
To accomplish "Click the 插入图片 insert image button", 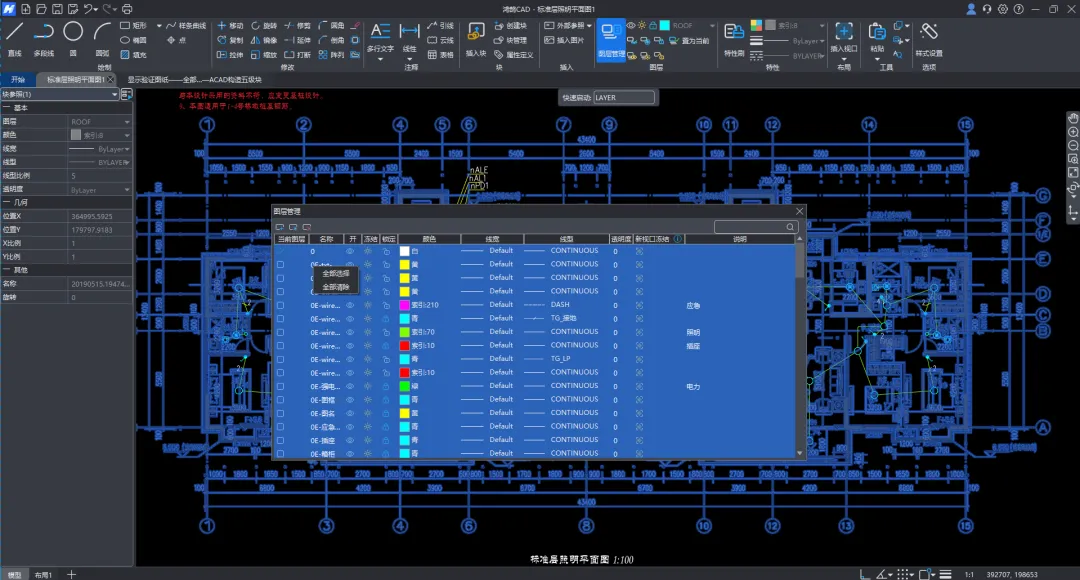I will tap(564, 41).
